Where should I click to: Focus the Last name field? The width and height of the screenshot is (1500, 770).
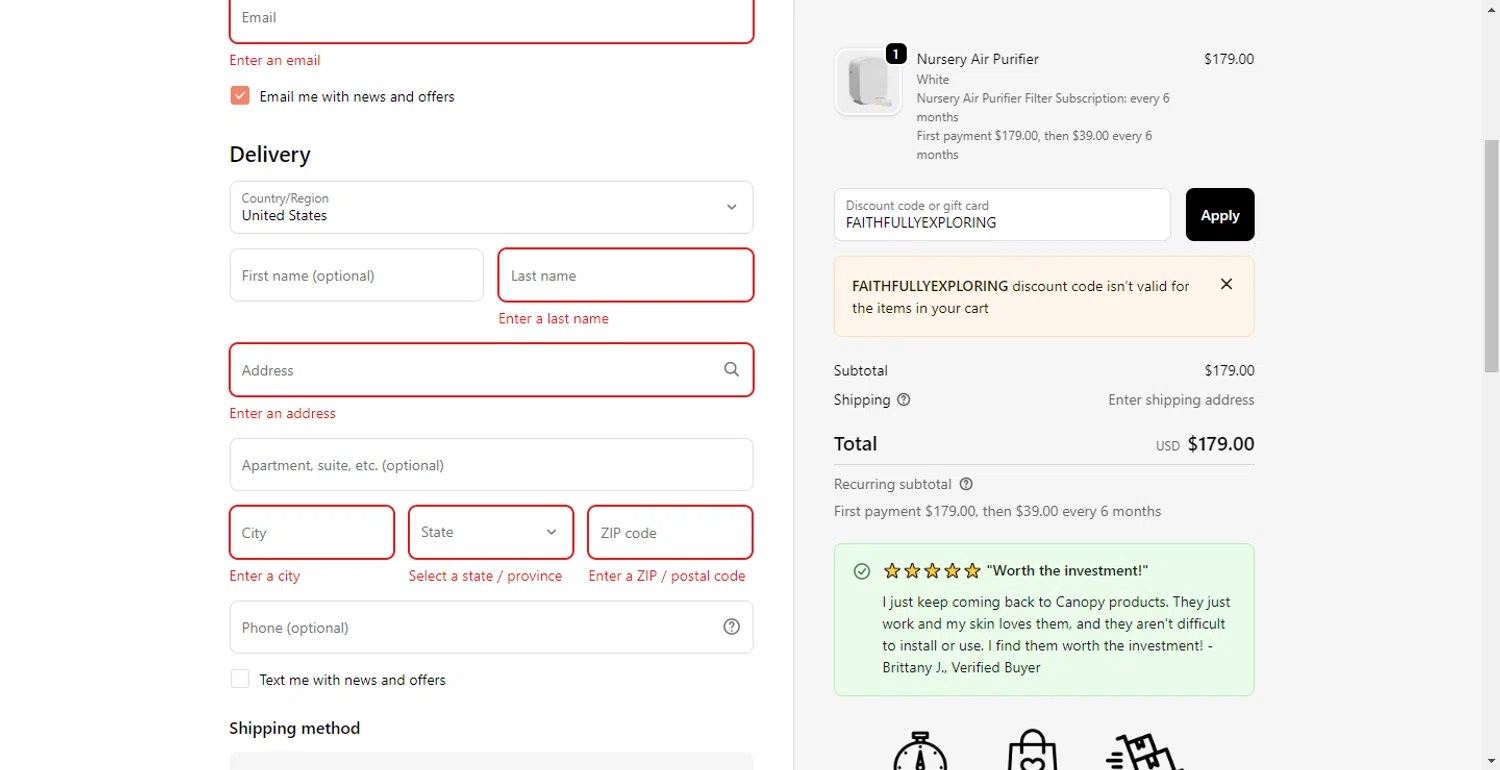625,275
